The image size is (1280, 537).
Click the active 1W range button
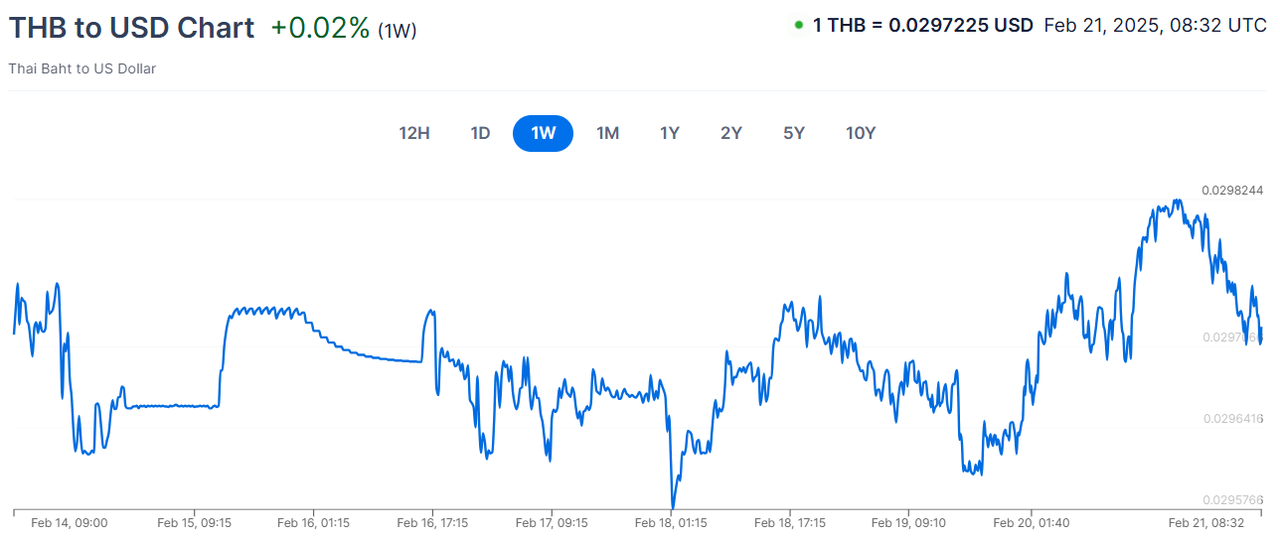pyautogui.click(x=543, y=134)
